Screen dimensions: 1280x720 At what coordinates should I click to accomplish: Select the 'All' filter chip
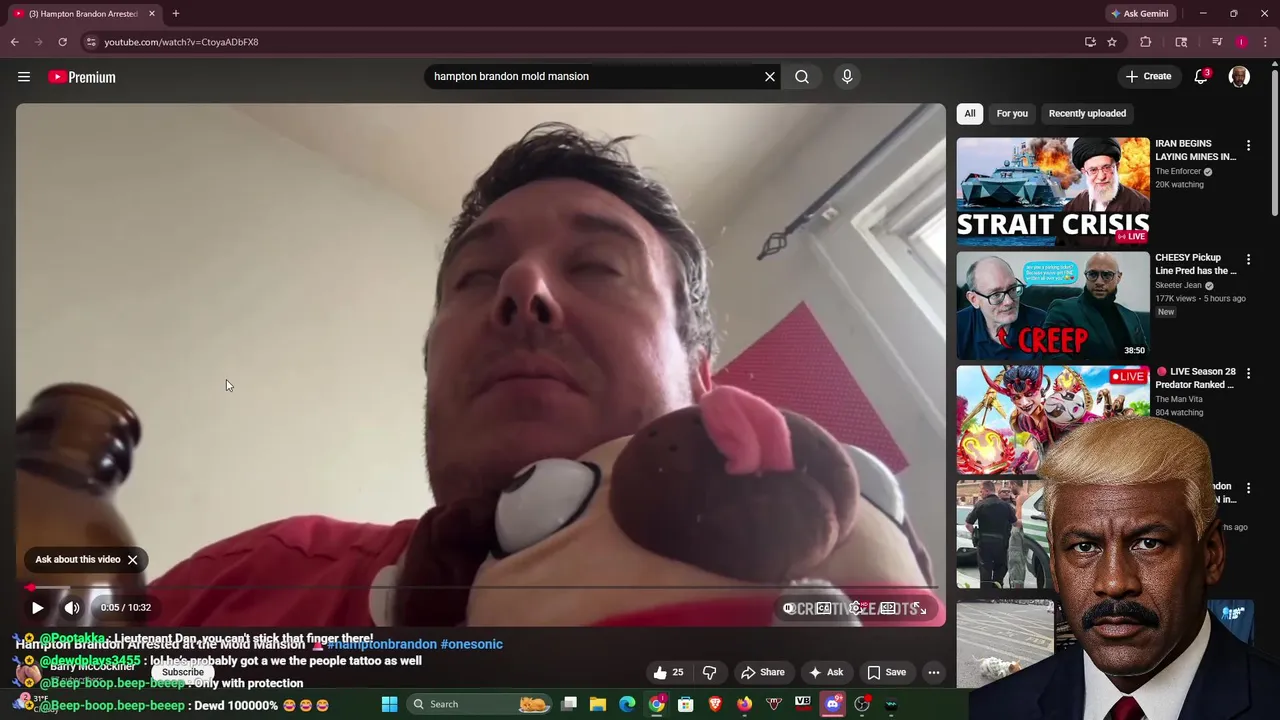(970, 113)
